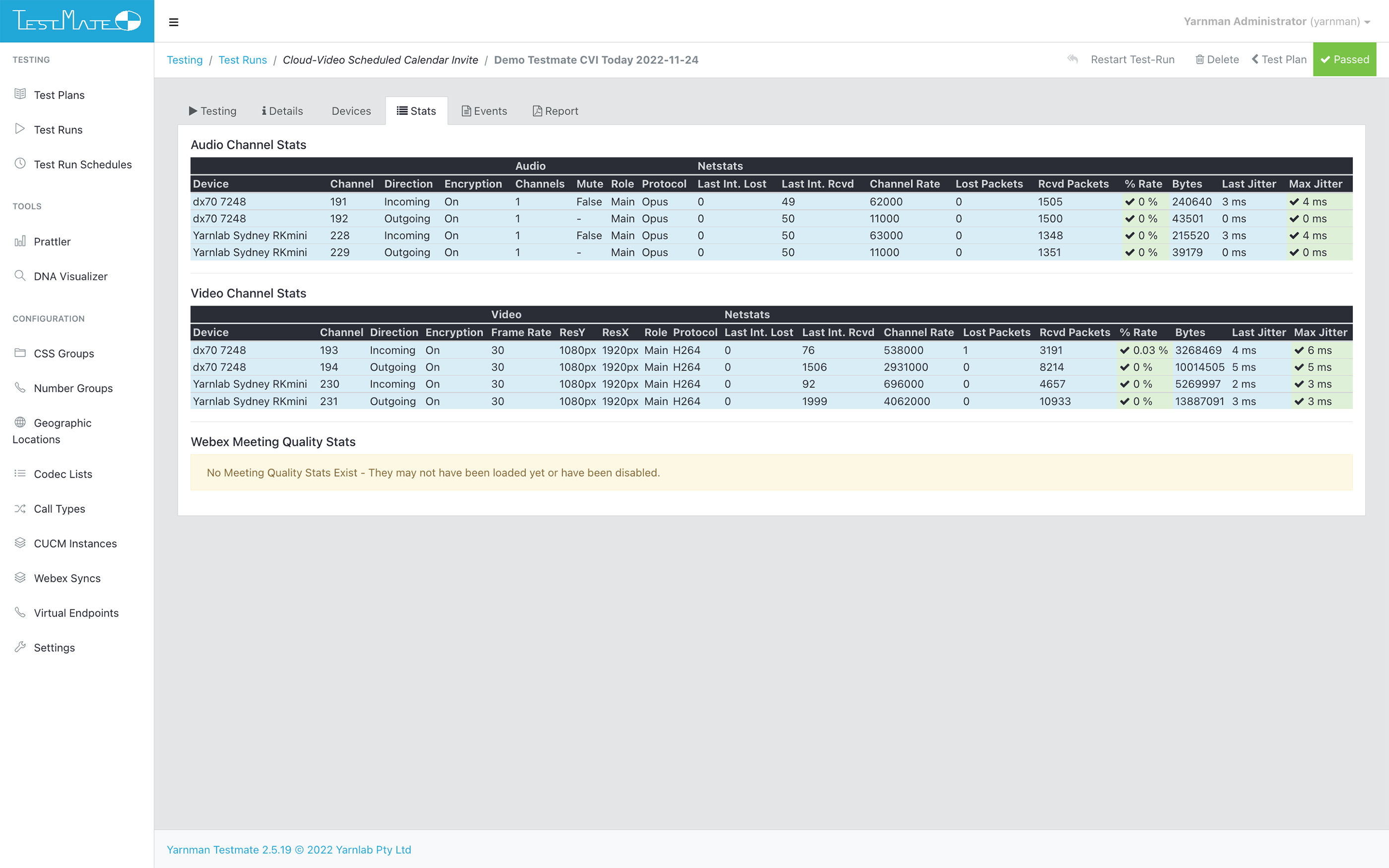Switch to the Report tab
This screenshot has height=868, width=1389.
(x=555, y=110)
